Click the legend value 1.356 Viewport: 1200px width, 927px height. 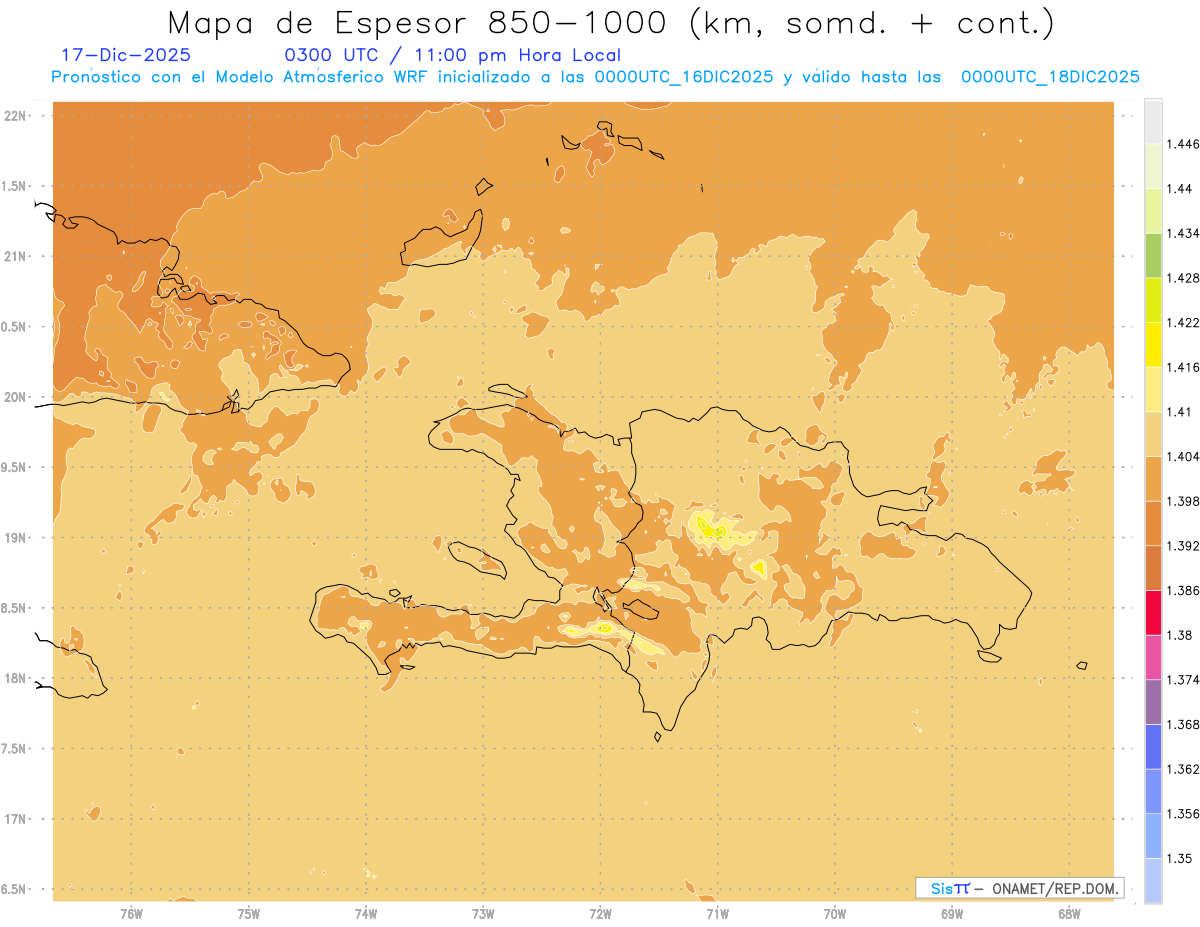click(1182, 814)
